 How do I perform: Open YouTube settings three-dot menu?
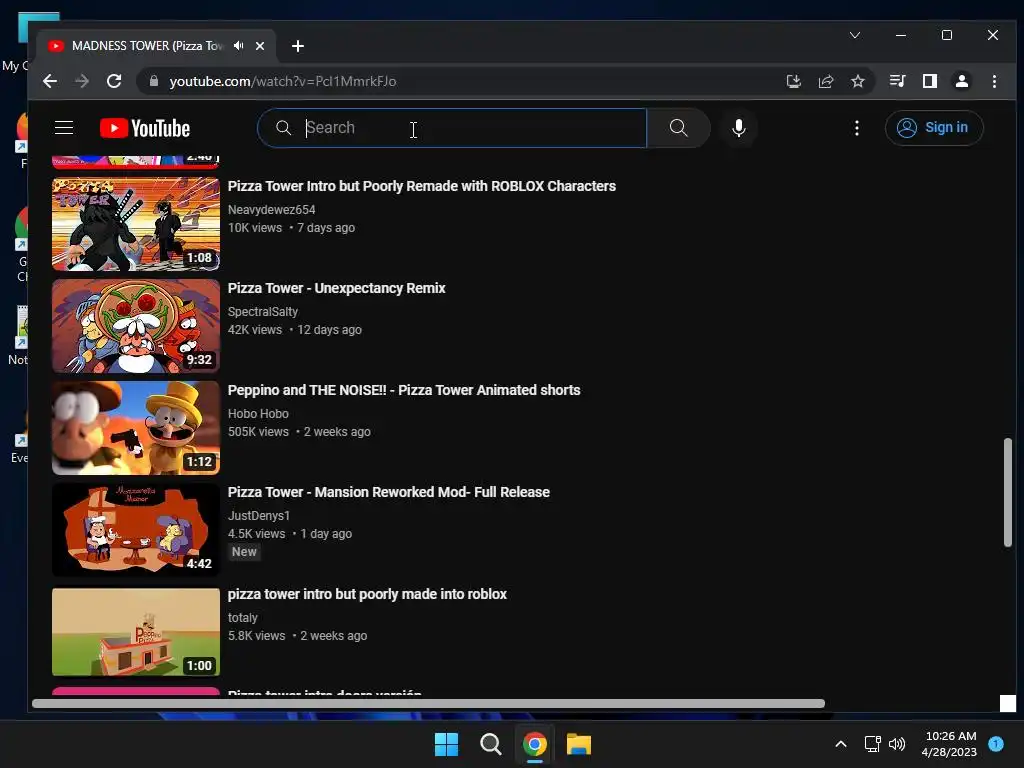pos(857,128)
